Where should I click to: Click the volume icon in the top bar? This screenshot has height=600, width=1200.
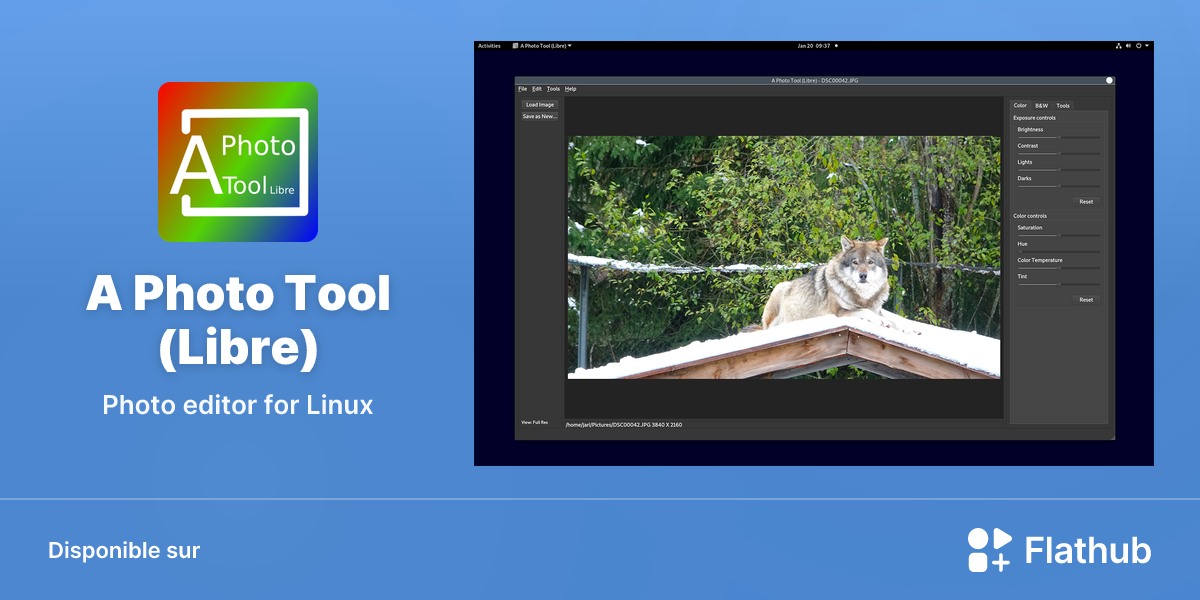[x=1128, y=46]
